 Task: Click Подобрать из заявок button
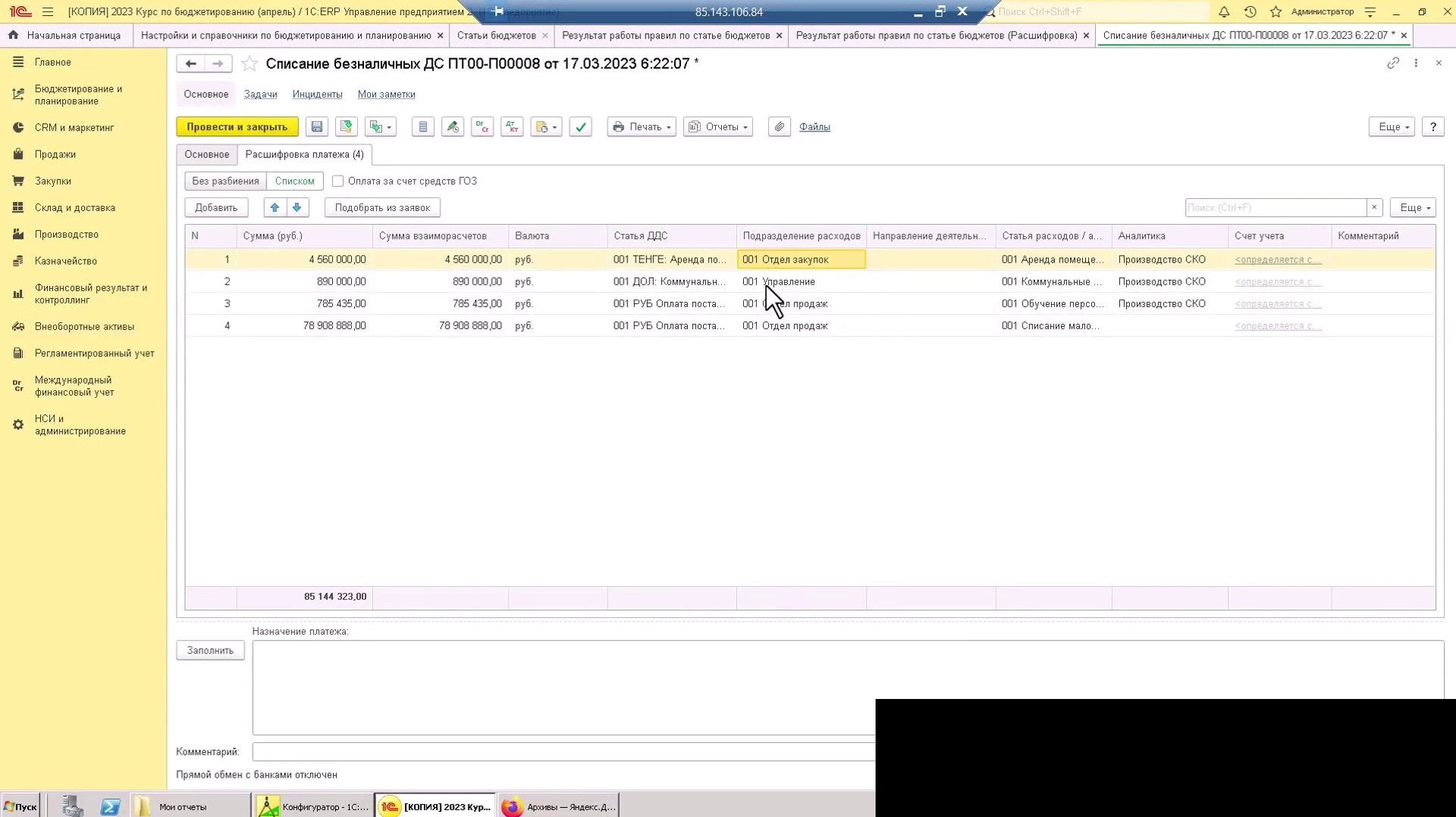click(382, 208)
